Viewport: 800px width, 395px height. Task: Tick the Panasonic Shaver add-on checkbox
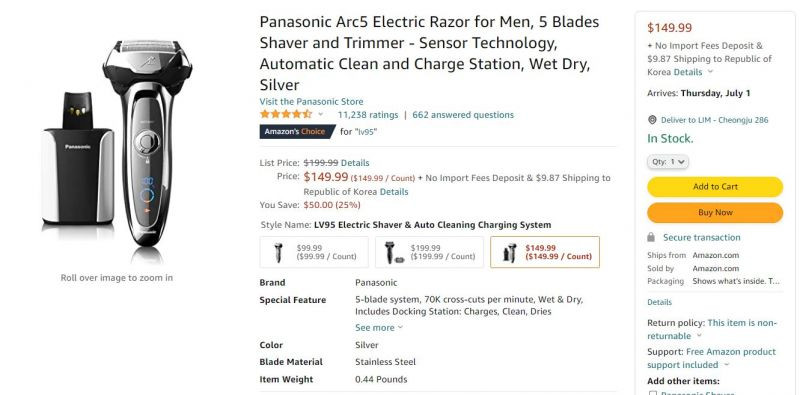[x=652, y=393]
